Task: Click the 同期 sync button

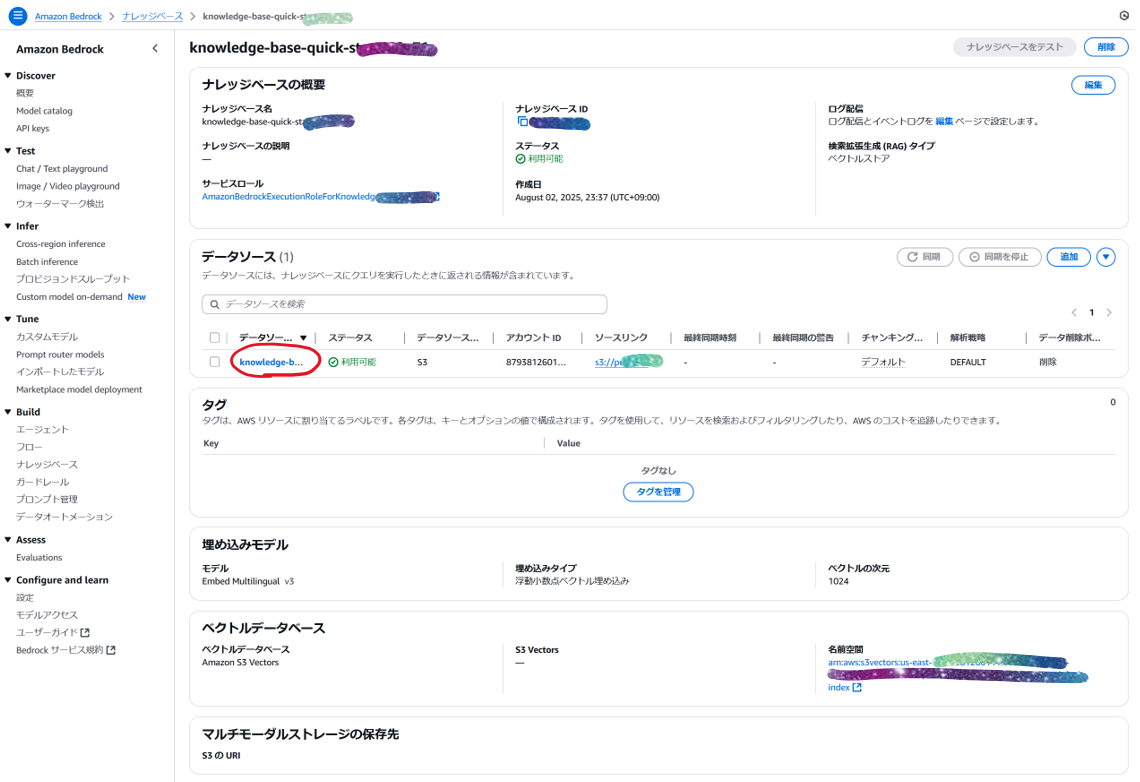Action: (925, 257)
